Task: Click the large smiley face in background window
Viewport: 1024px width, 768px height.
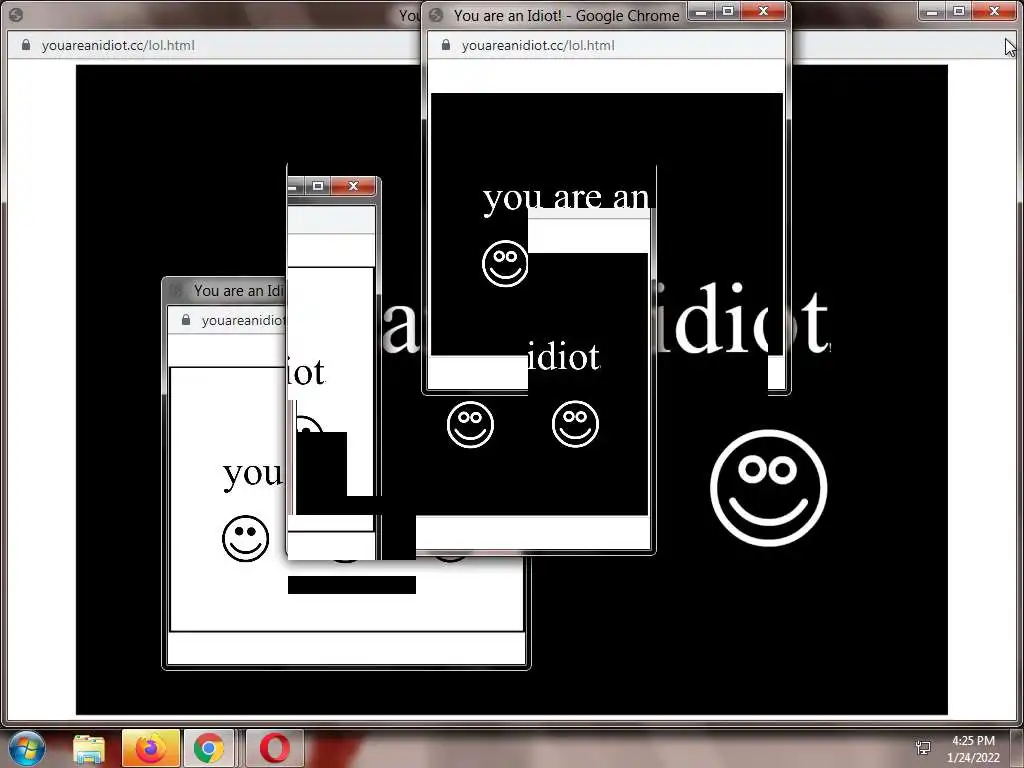Action: click(x=769, y=488)
